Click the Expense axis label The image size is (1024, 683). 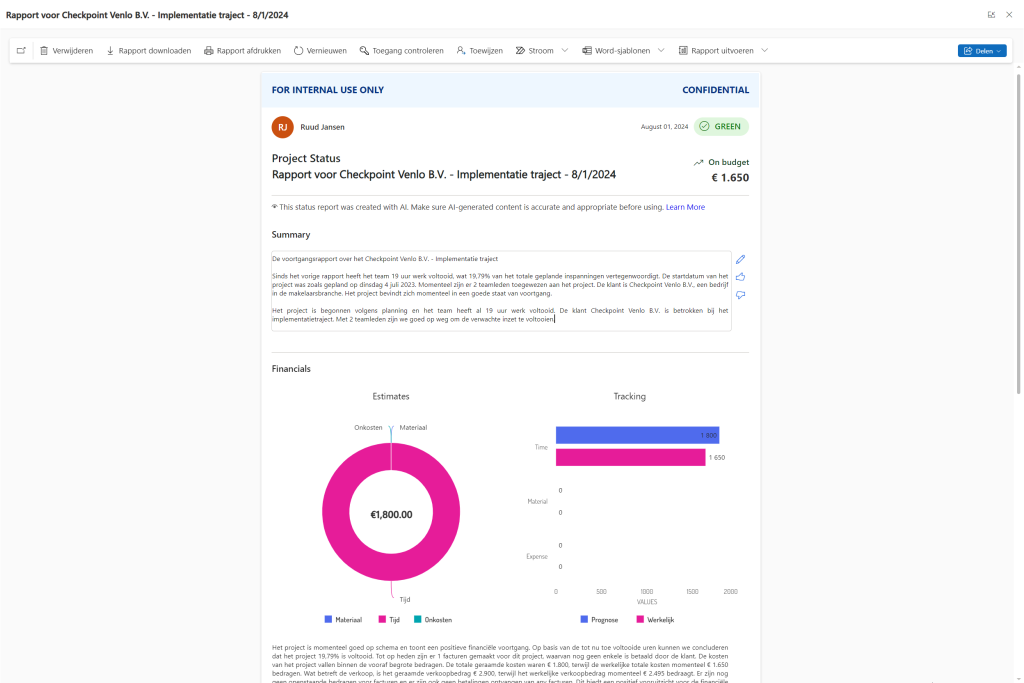[537, 556]
